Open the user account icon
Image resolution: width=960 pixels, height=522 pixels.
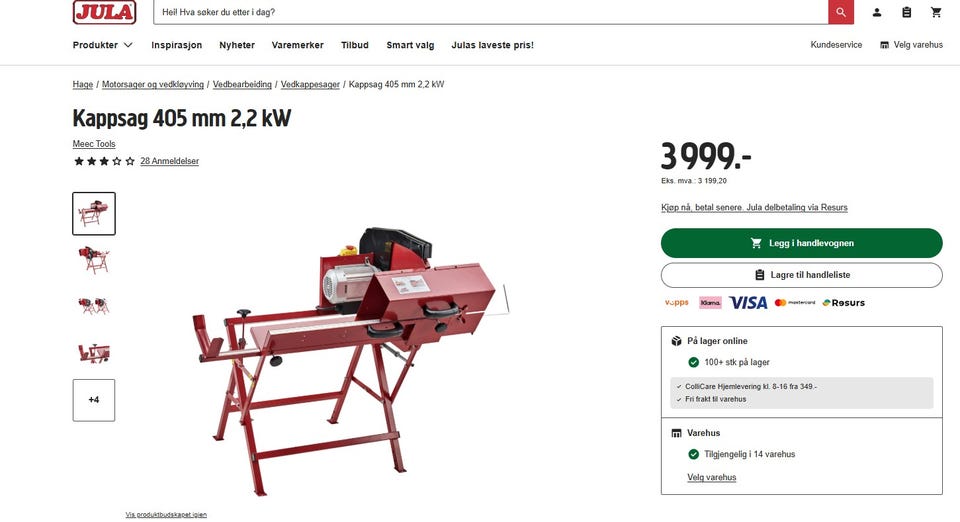tap(877, 12)
